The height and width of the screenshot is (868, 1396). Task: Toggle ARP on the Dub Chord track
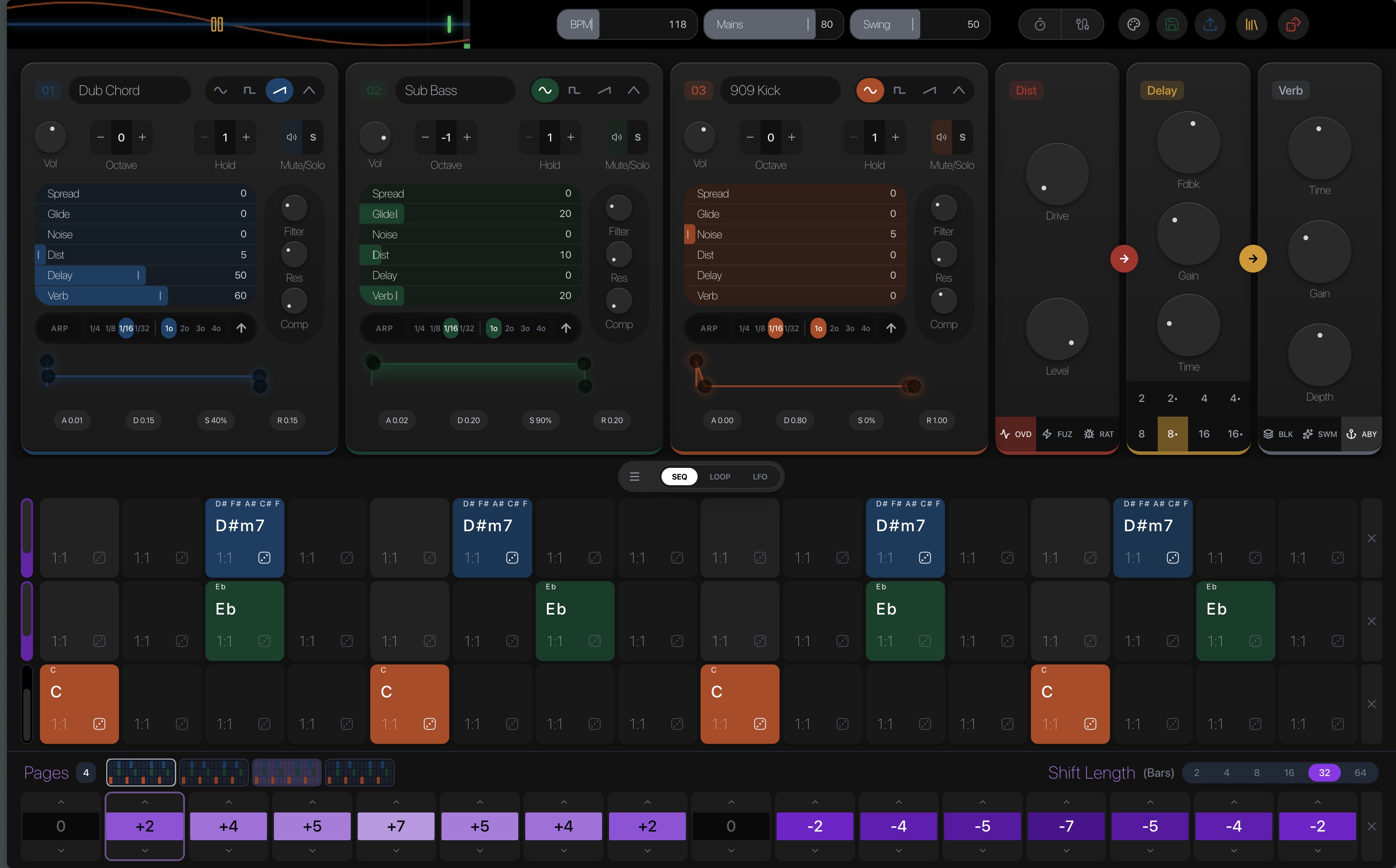(x=60, y=329)
